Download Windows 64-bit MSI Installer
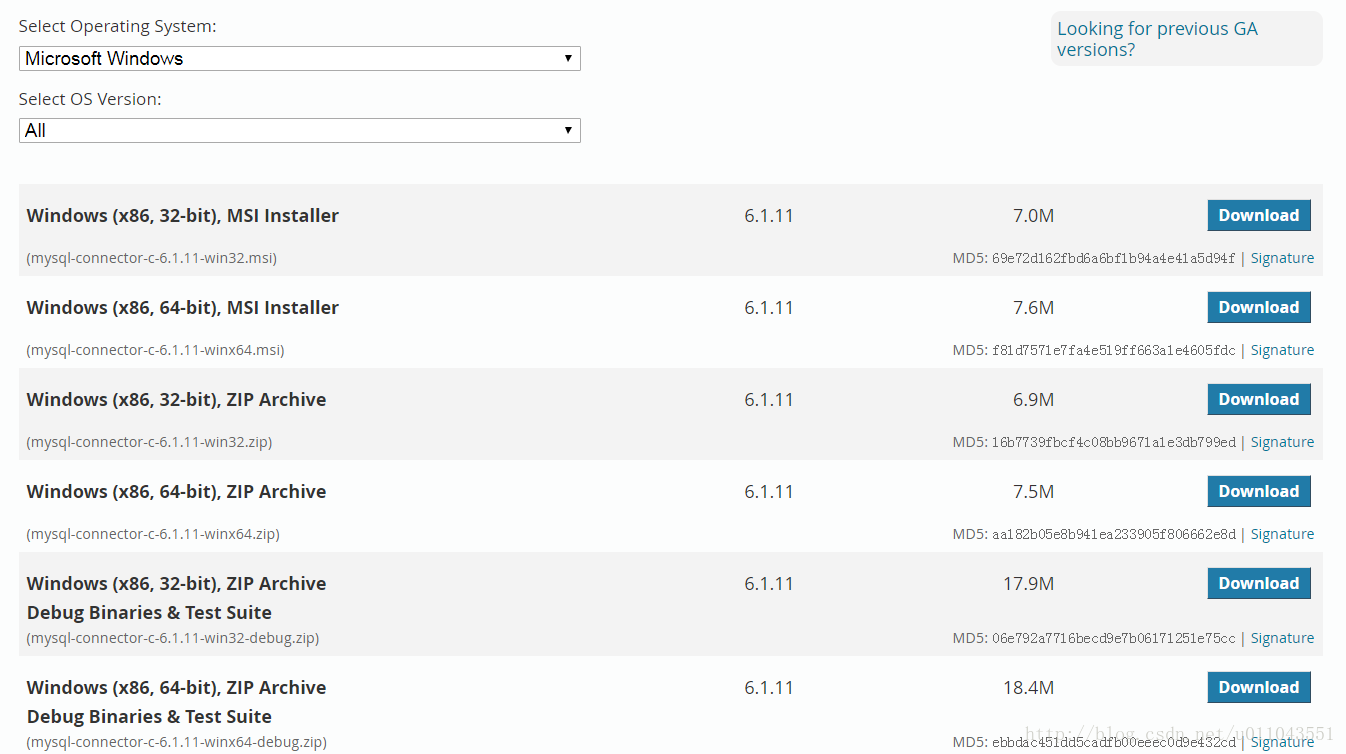Viewport: 1346px width, 754px height. pos(1259,307)
